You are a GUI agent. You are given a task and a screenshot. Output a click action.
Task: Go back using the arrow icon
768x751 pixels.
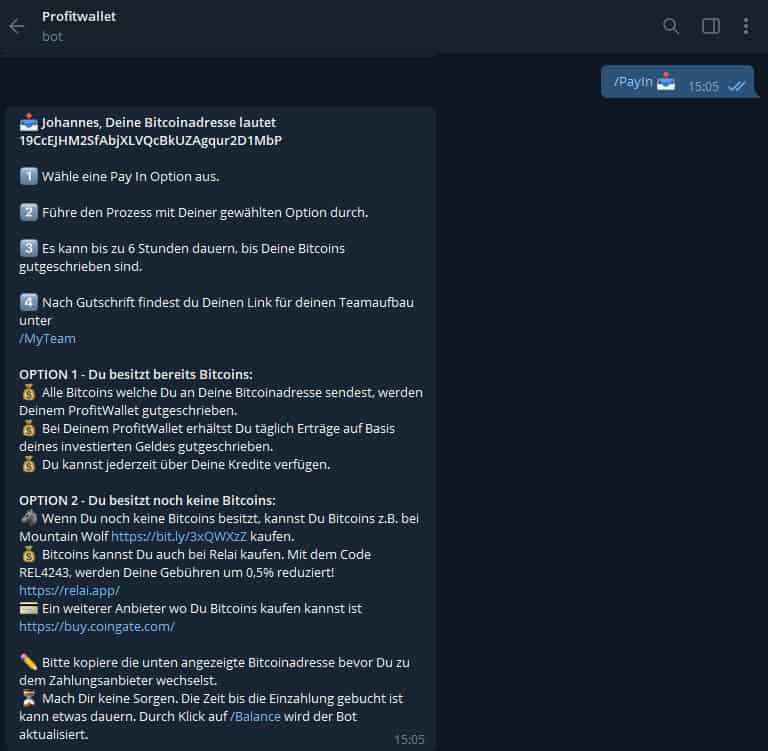(17, 26)
